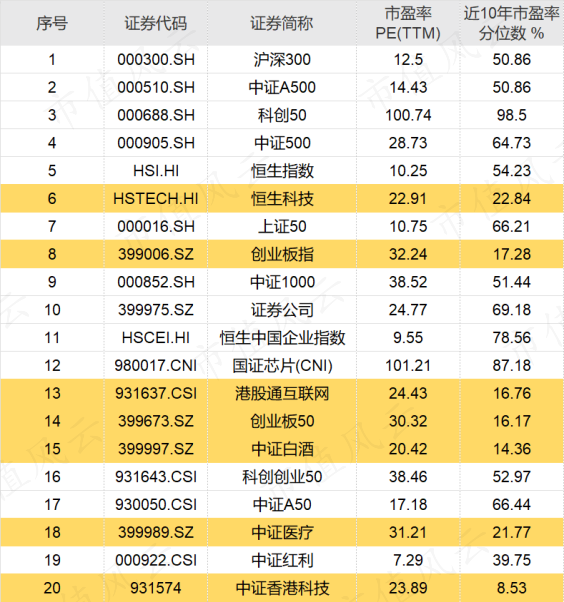Select the 中证香港科技 name cell

click(x=282, y=588)
